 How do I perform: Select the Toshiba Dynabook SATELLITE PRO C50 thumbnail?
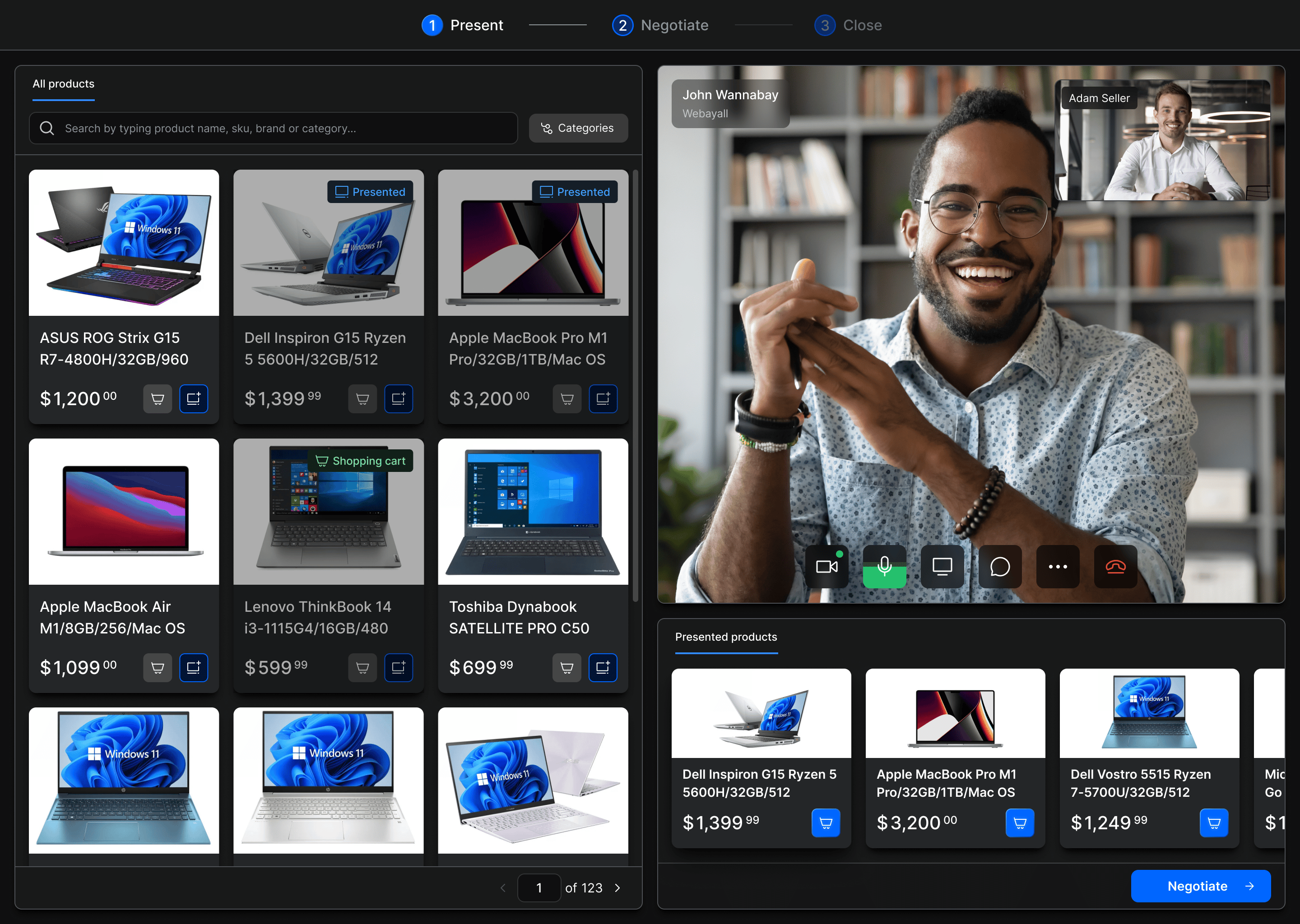click(533, 512)
